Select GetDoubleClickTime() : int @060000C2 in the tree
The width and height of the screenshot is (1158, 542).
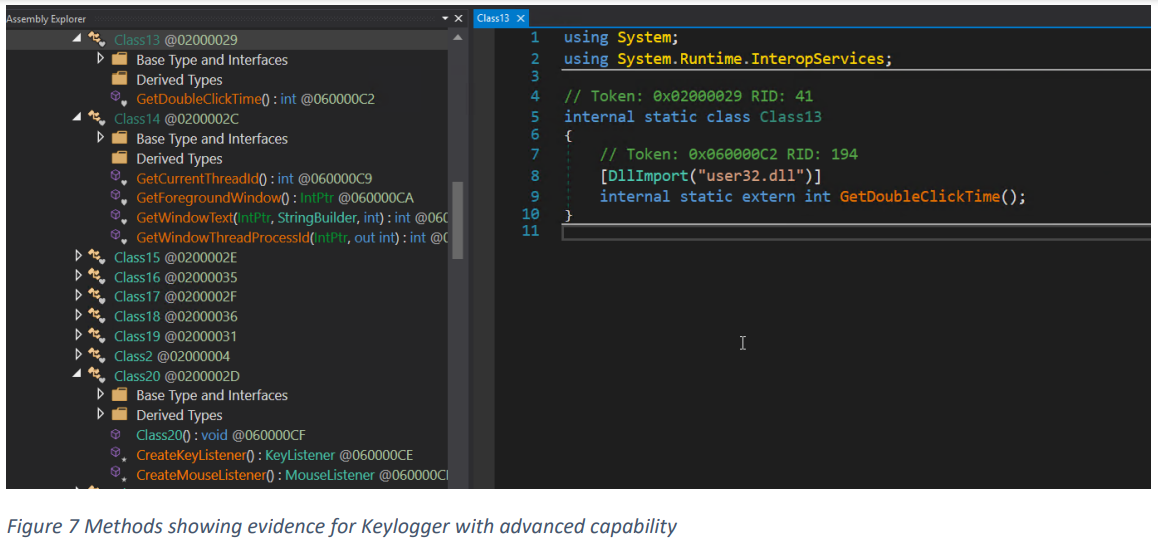[x=257, y=99]
